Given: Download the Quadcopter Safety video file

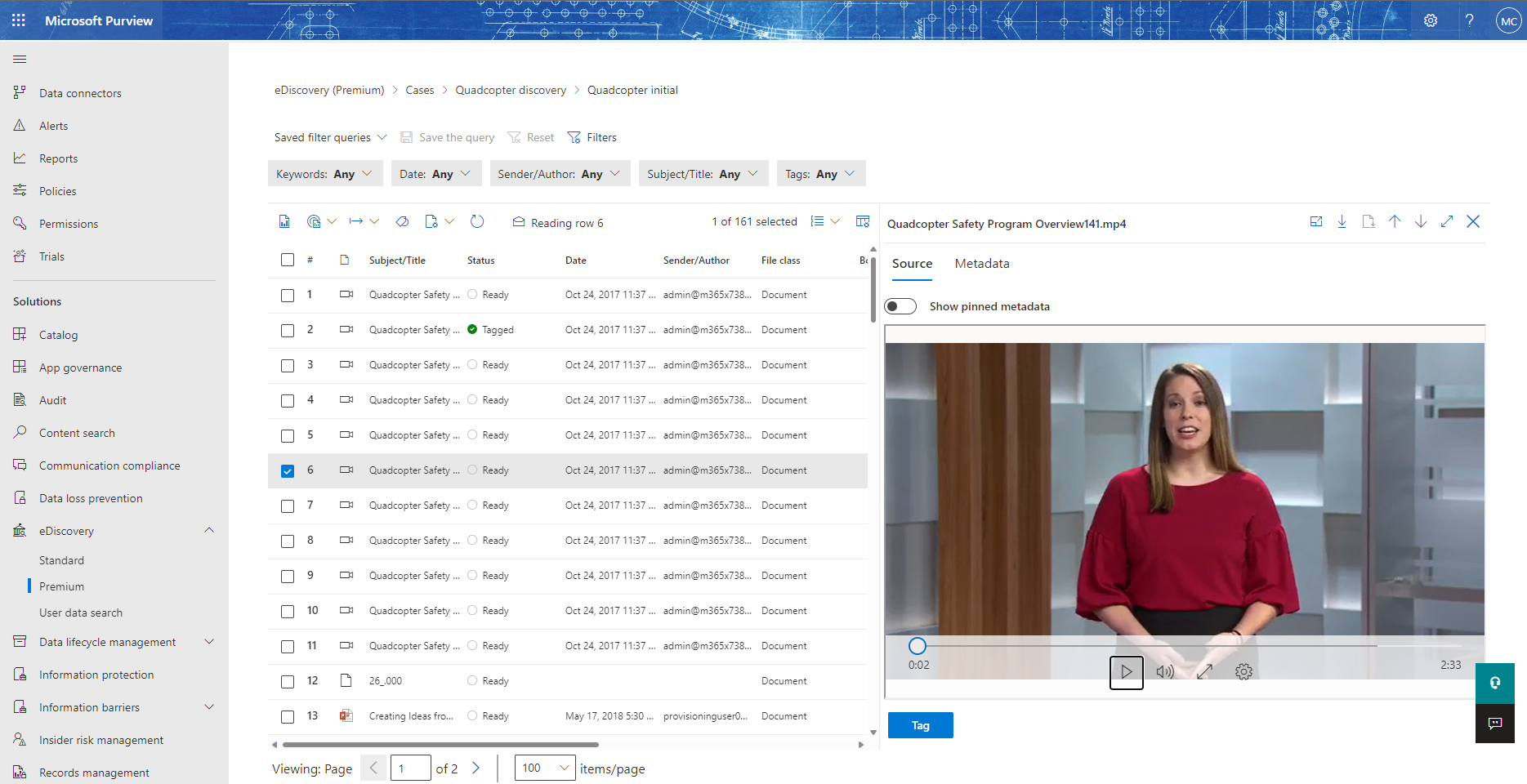Looking at the screenshot, I should click(x=1342, y=221).
